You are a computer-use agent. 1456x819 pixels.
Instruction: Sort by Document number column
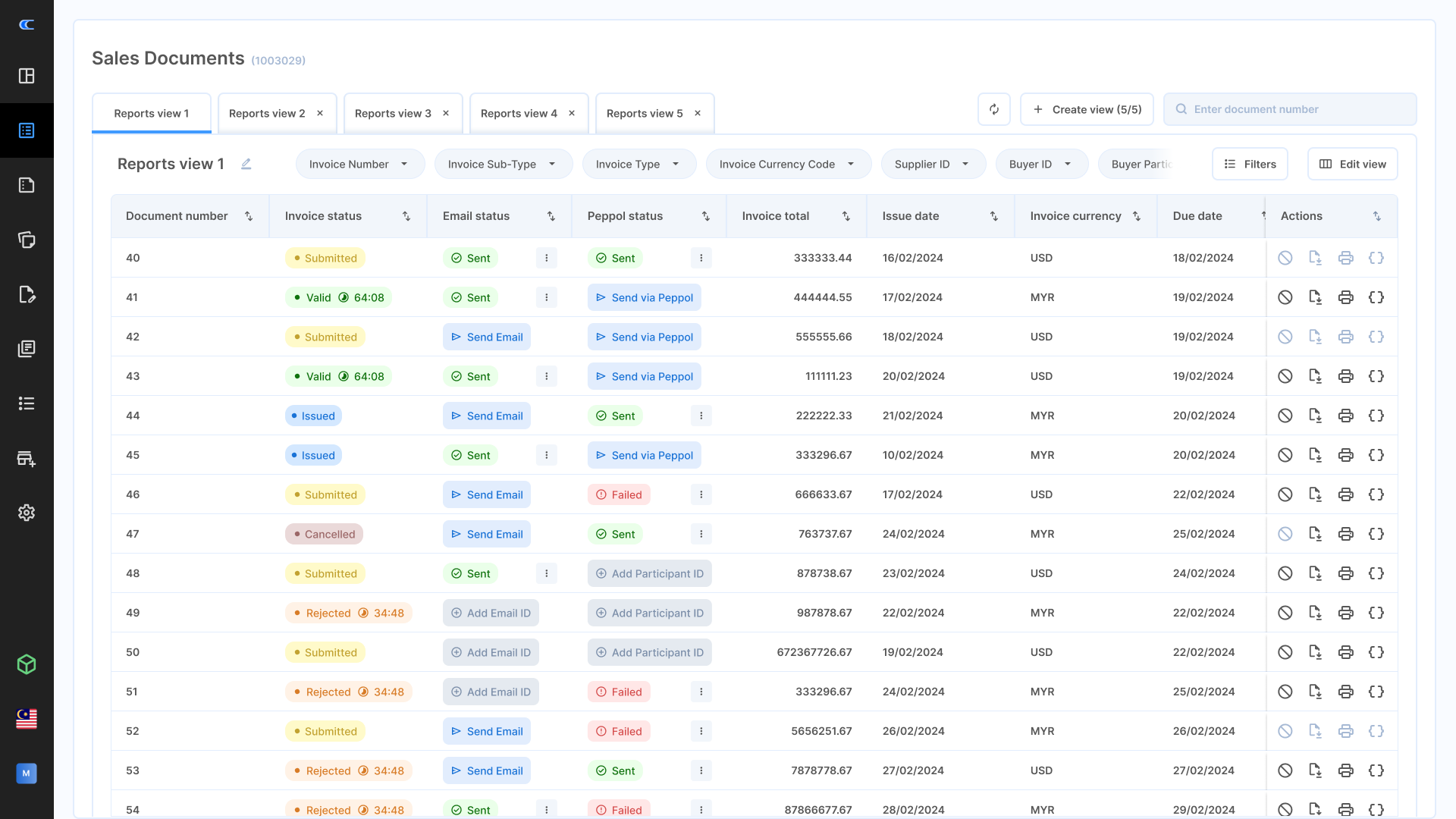[249, 216]
